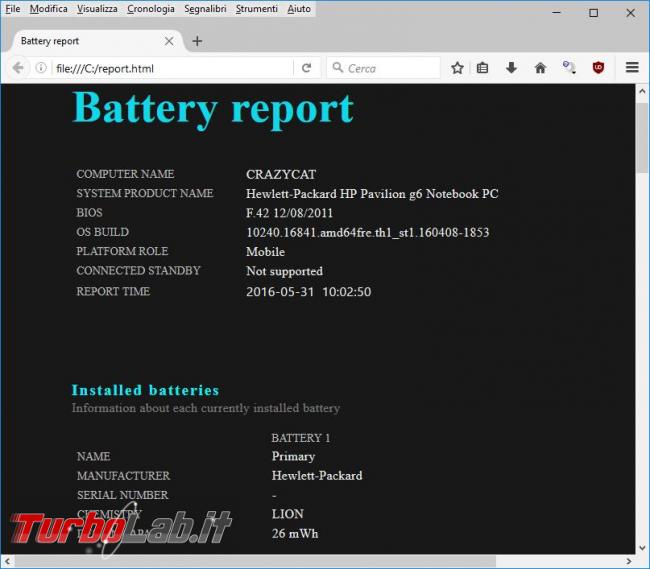This screenshot has height=569, width=650.
Task: Open the downloads arrow icon
Action: pos(511,68)
